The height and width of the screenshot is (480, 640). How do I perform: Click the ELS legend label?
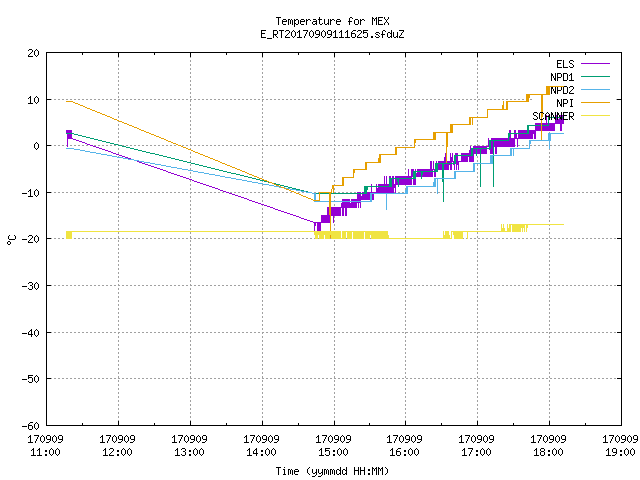click(x=565, y=64)
